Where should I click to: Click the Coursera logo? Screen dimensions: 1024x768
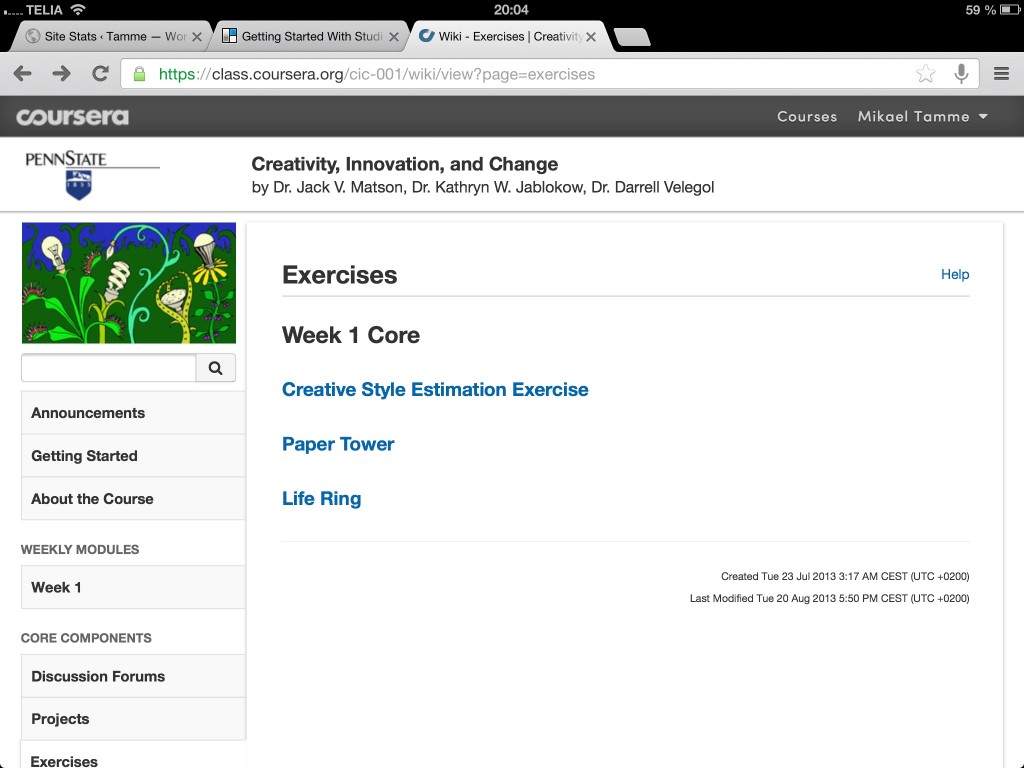pos(72,117)
